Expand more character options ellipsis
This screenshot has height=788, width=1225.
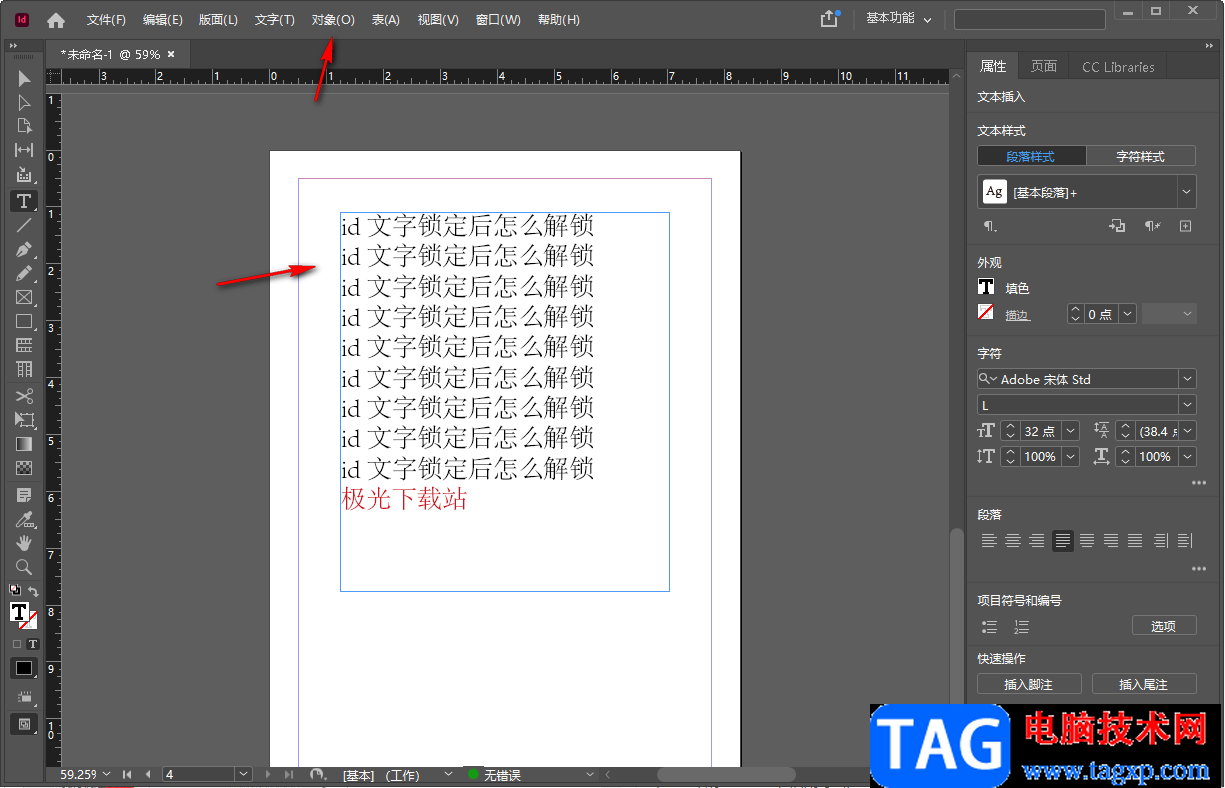click(x=1198, y=483)
